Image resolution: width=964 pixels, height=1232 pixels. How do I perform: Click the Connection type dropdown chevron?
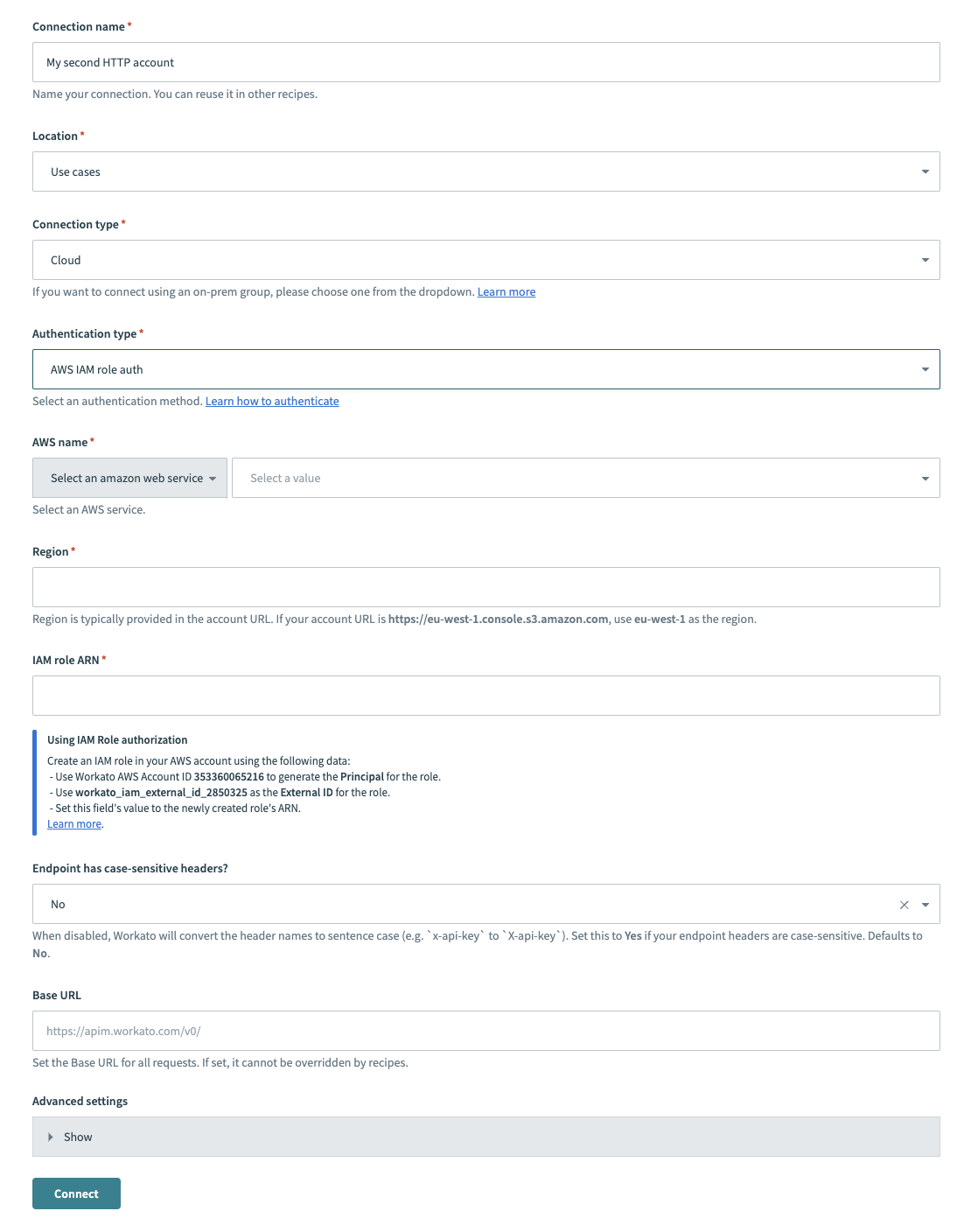click(x=925, y=259)
